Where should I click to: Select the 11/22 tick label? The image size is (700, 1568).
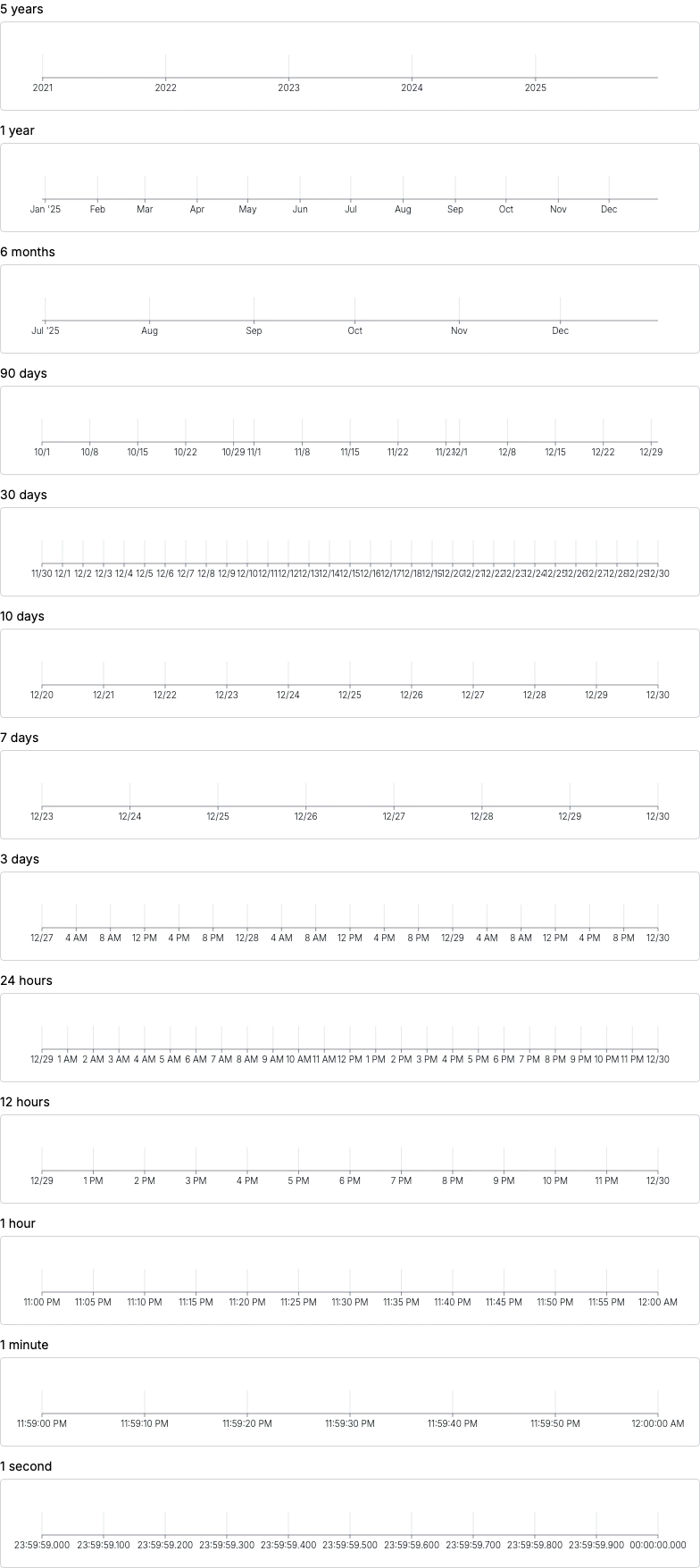coord(398,452)
